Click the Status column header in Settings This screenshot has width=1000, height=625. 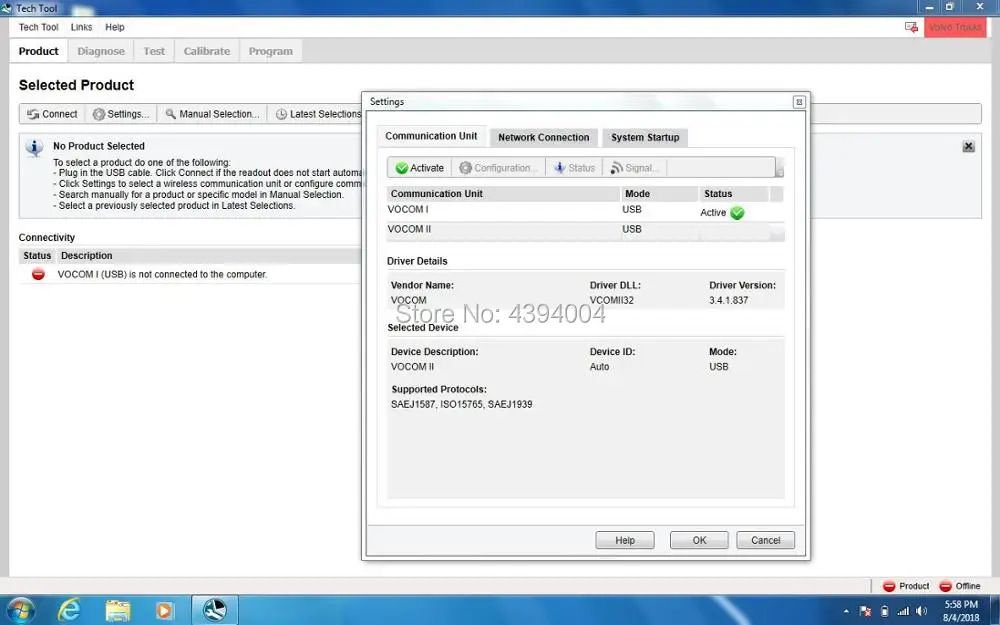pyautogui.click(x=733, y=194)
